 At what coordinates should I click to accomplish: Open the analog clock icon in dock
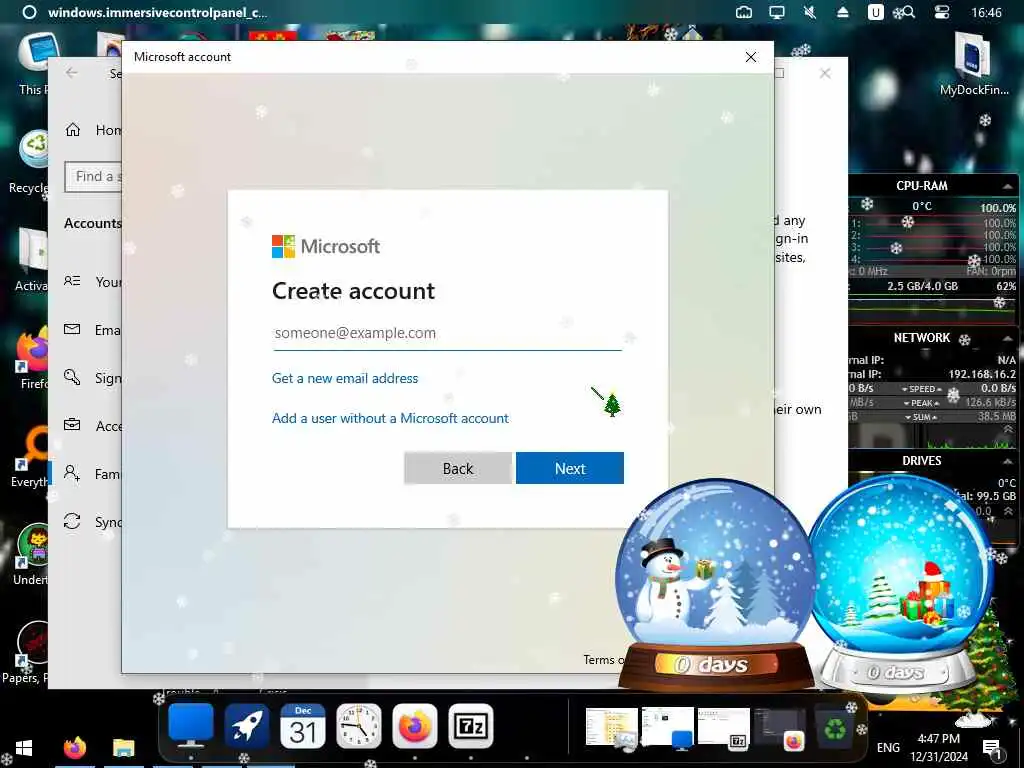click(359, 726)
